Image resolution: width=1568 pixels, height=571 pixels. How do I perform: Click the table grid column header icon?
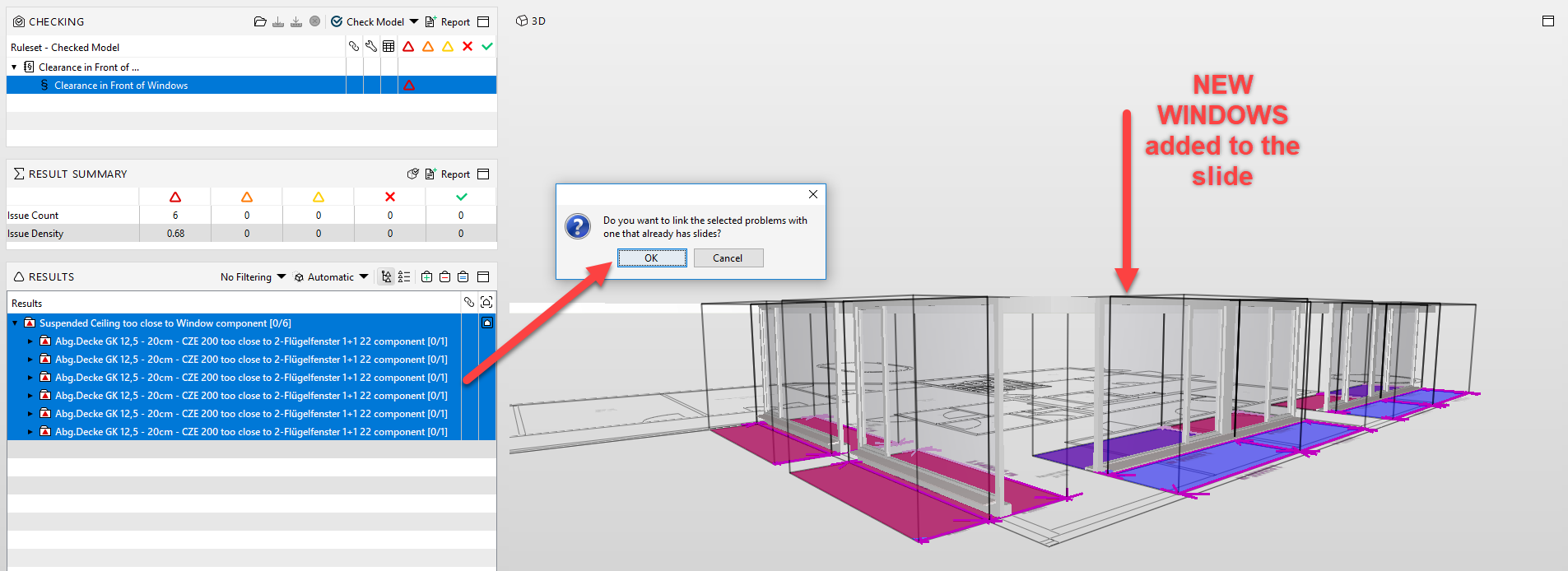point(389,46)
